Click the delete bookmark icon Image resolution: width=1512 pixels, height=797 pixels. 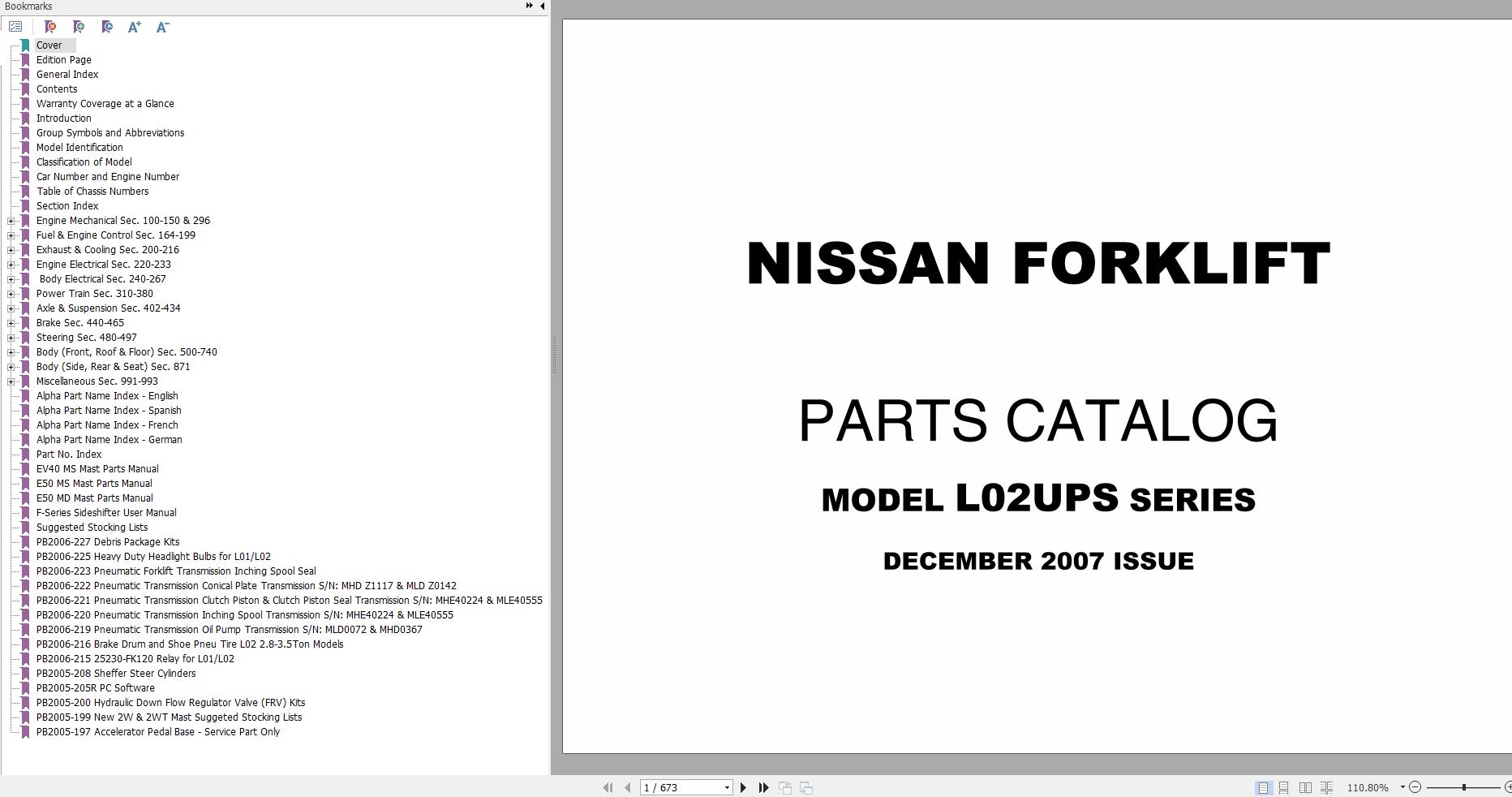point(50,27)
